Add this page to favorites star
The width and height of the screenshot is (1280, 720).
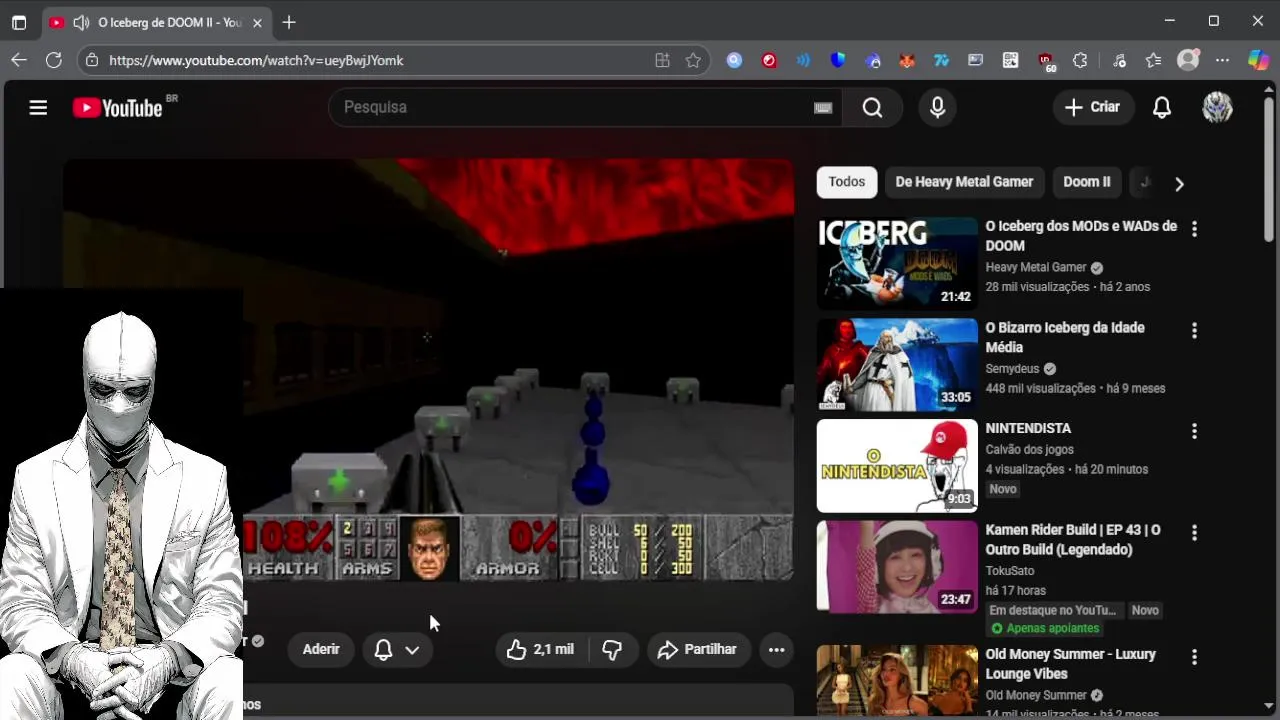pos(693,60)
